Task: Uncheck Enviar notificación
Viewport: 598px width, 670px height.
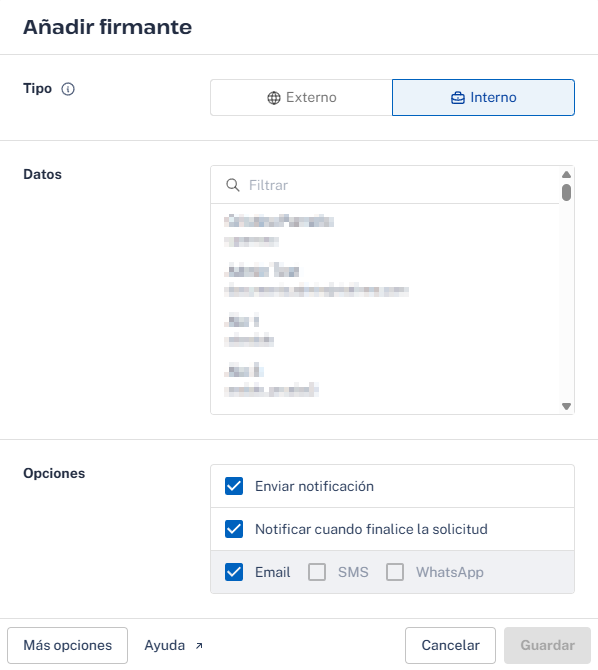Action: [x=234, y=486]
